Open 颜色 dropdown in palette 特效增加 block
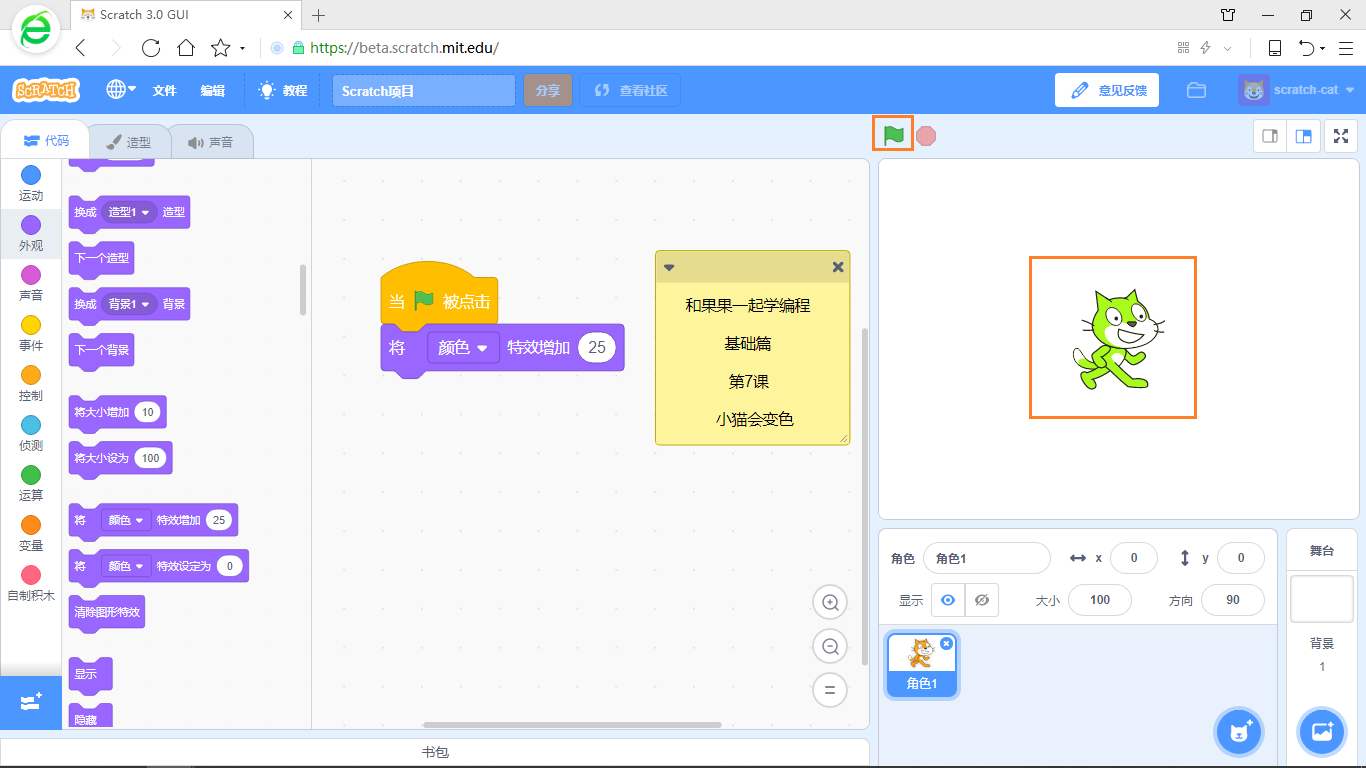 pos(126,520)
